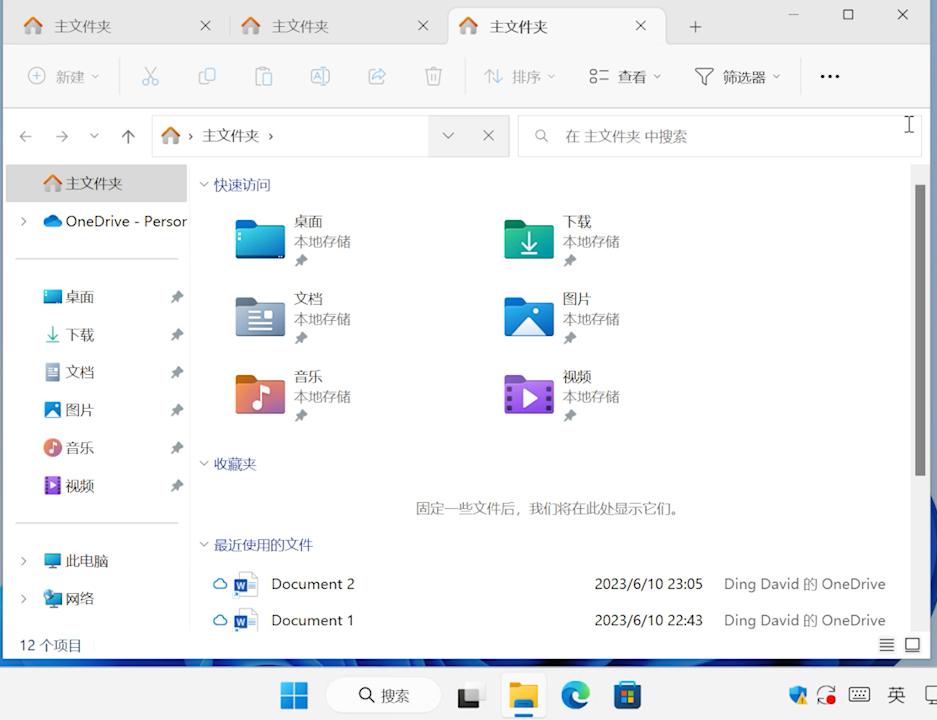Click the navigate-up arrow icon

tap(129, 136)
